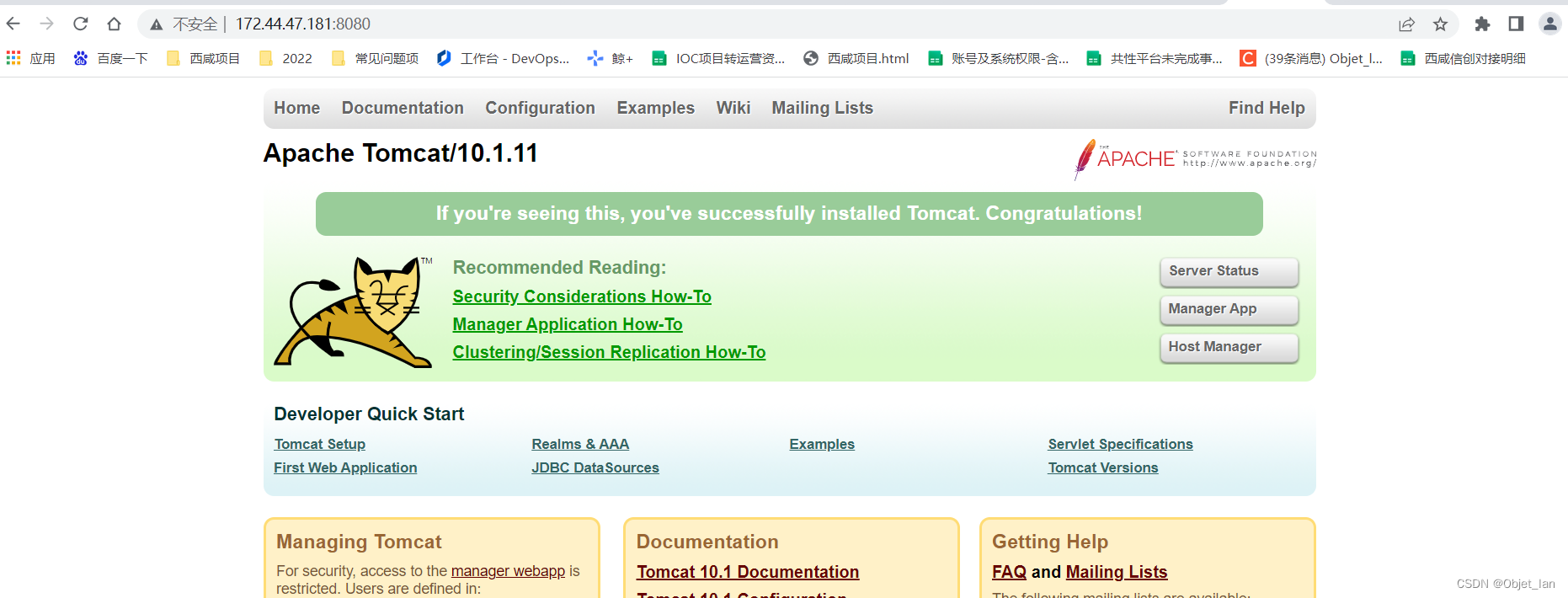Reload the page with refresh icon
This screenshot has height=598, width=1568.
pos(80,24)
